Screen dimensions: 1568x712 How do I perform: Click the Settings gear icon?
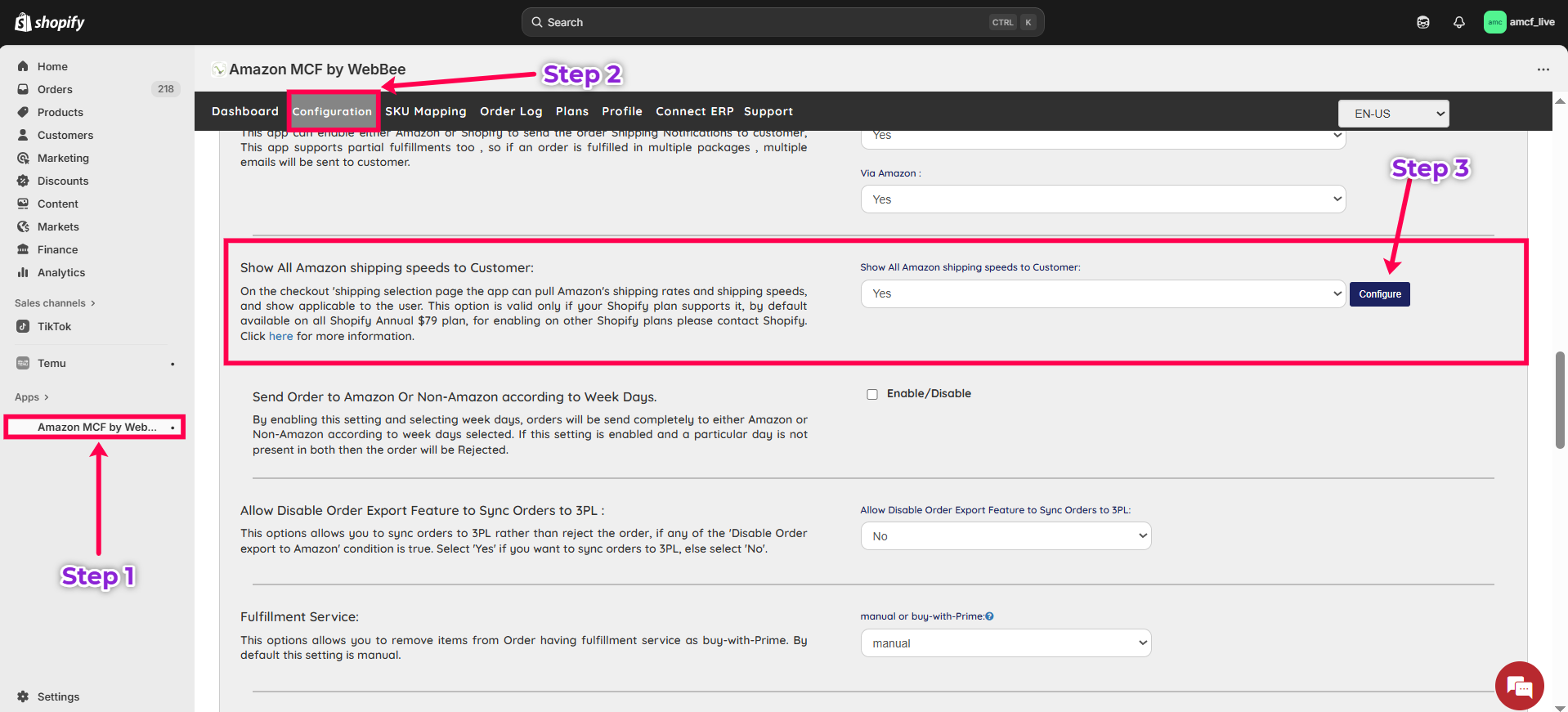coord(23,696)
